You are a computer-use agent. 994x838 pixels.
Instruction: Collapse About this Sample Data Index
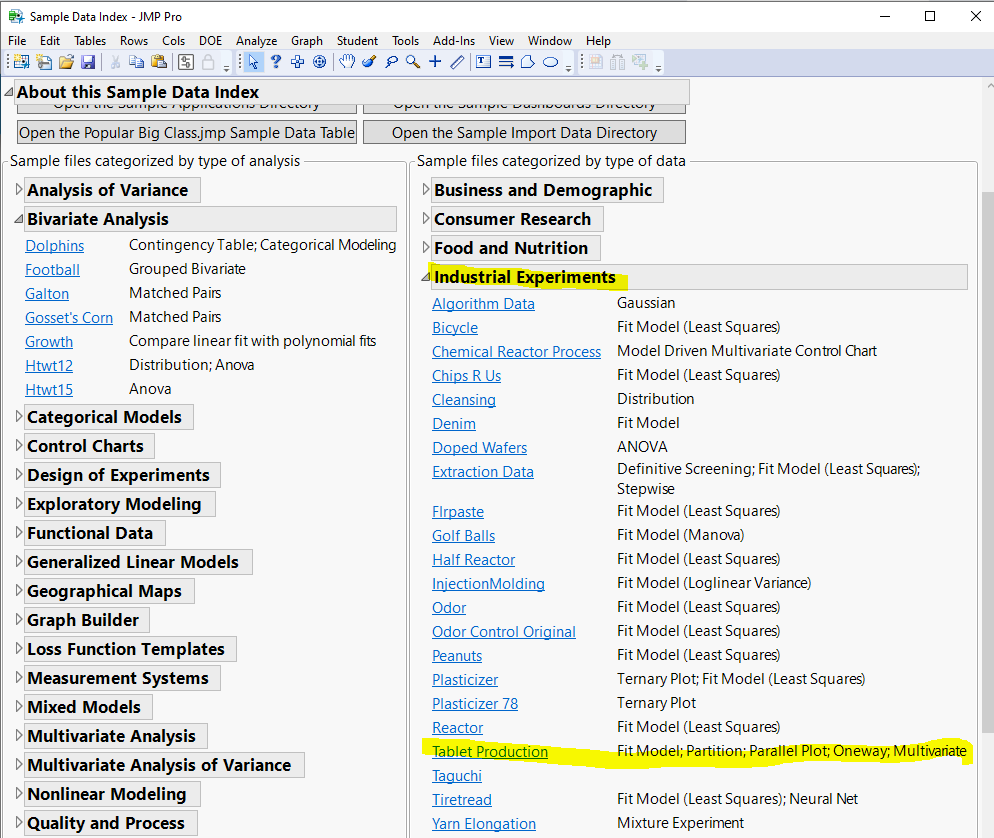click(9, 92)
